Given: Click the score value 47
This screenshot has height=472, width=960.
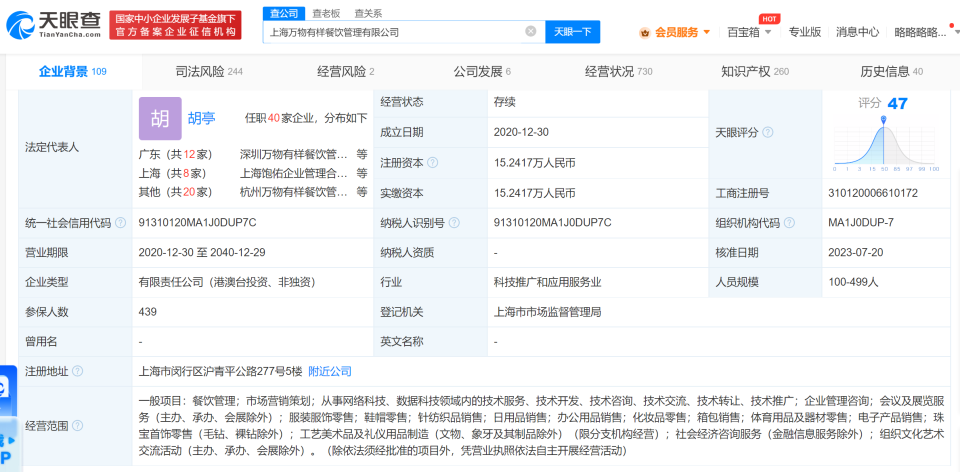Looking at the screenshot, I should pos(898,103).
